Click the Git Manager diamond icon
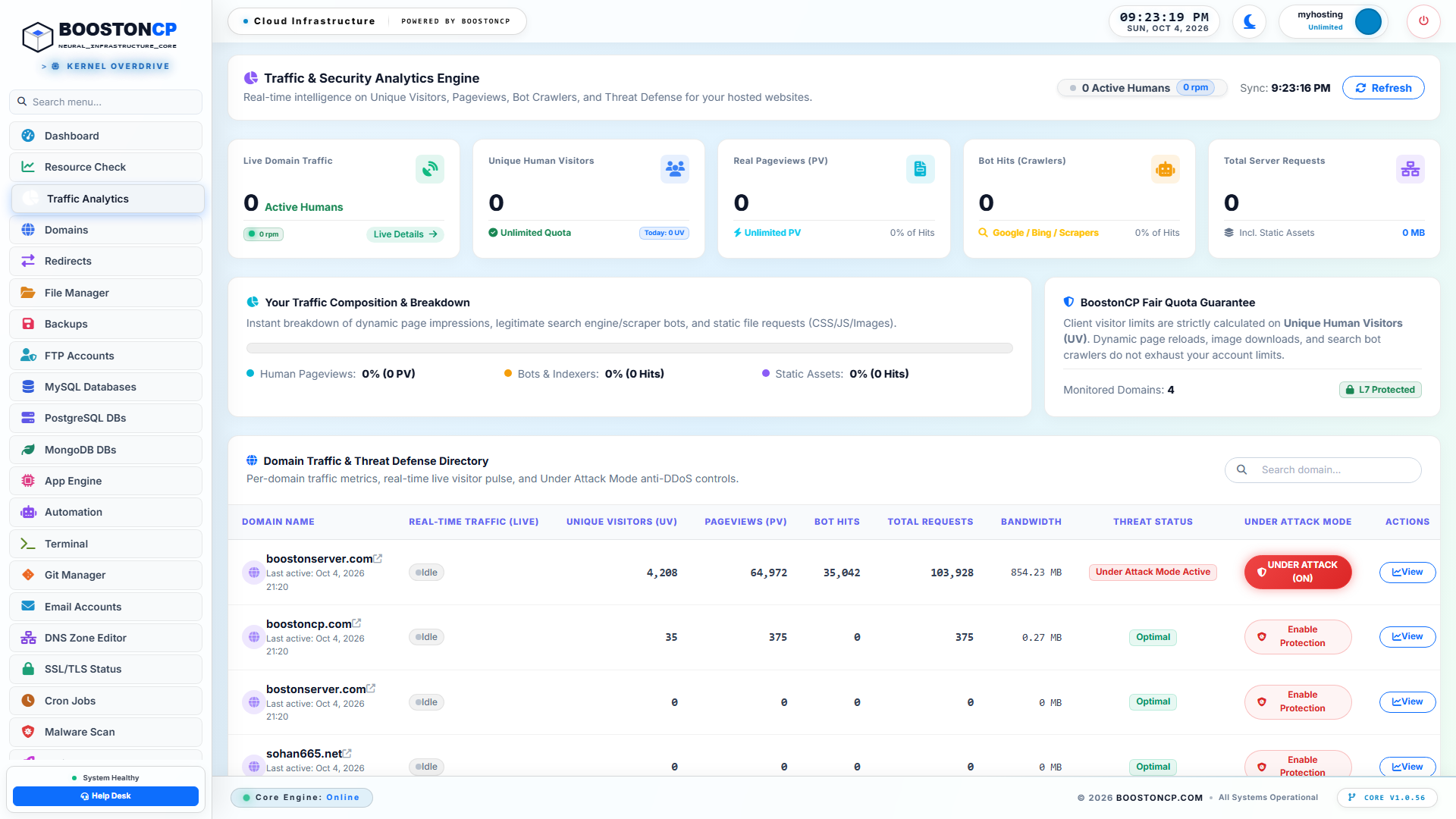 tap(28, 575)
